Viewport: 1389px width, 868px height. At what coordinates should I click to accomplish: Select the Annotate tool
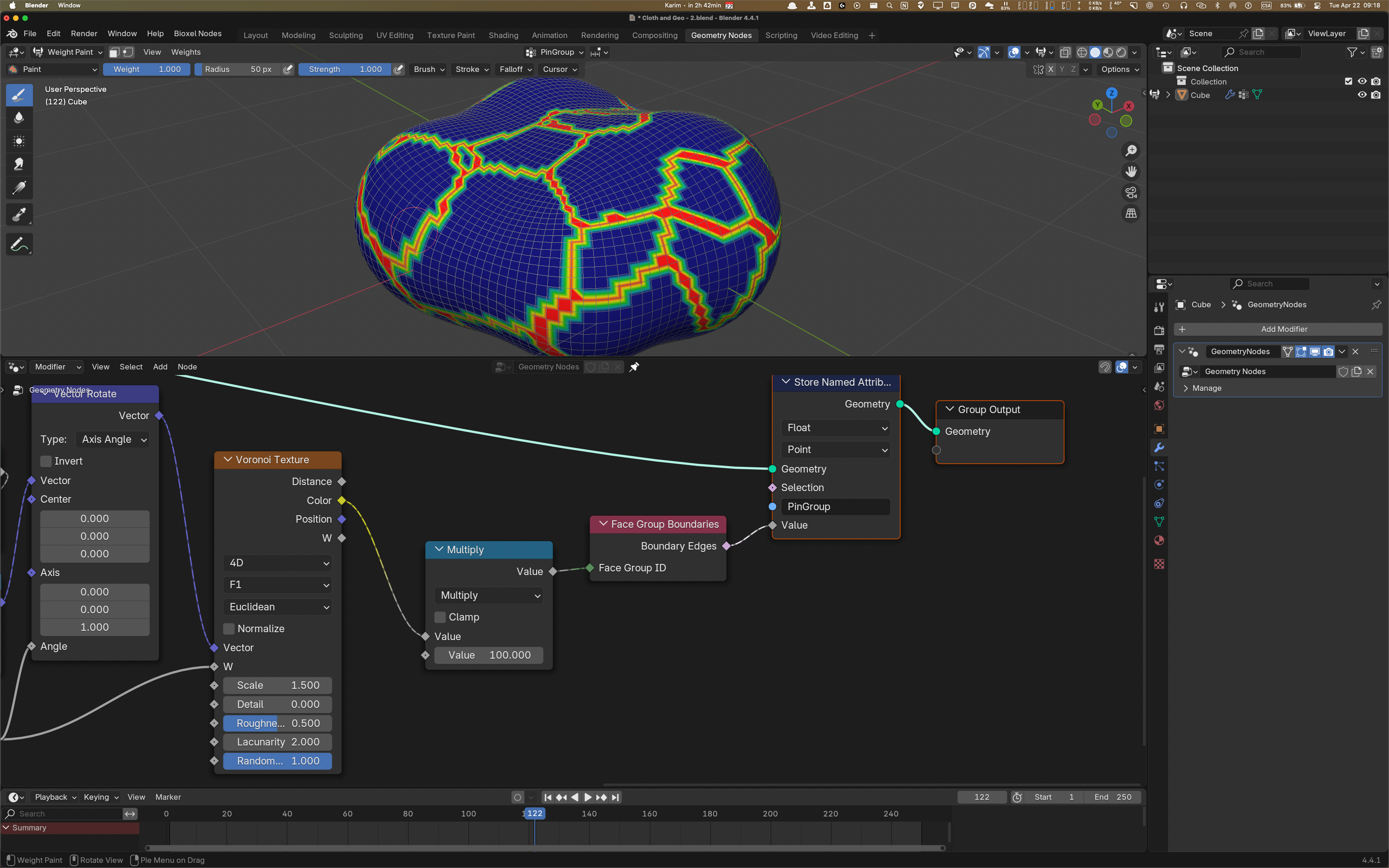tap(19, 245)
